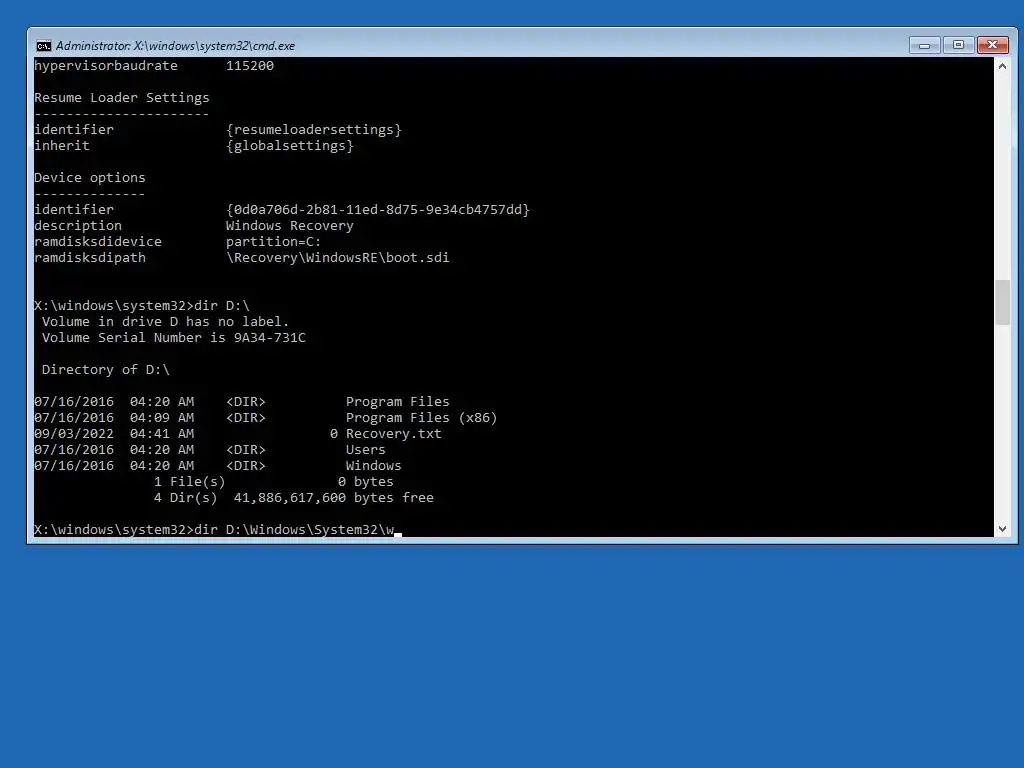Image resolution: width=1024 pixels, height=768 pixels.
Task: Click the 'Users' directory entry
Action: click(366, 450)
